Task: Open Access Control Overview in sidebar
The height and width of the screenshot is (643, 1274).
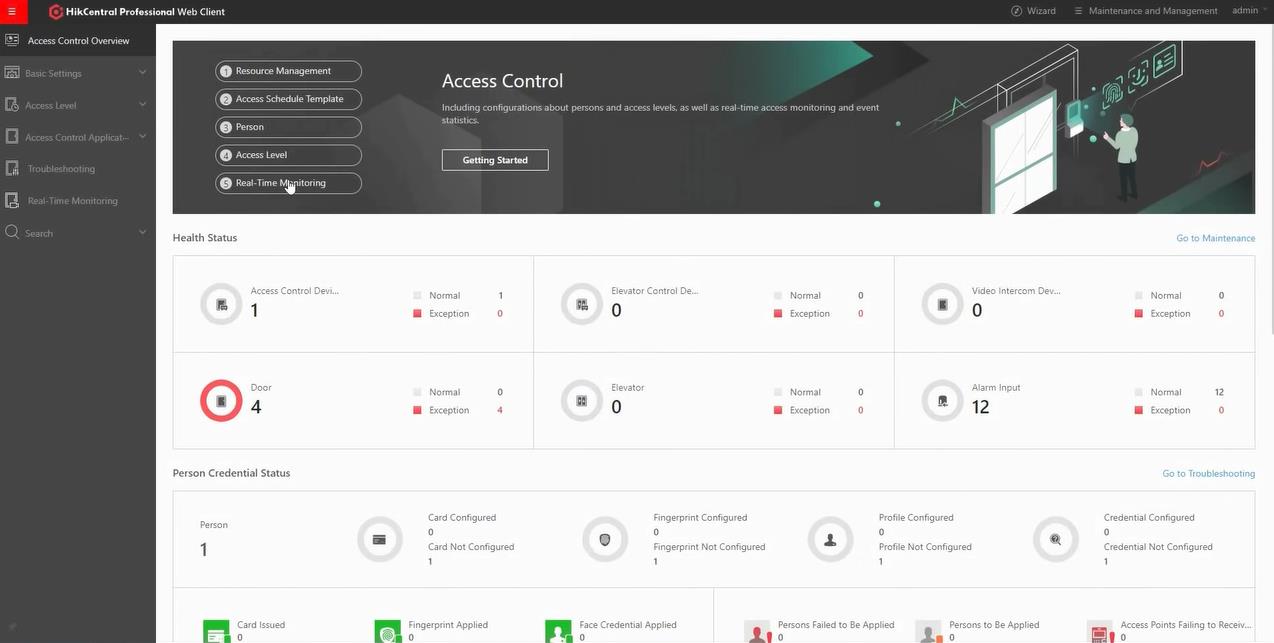Action: (78, 40)
